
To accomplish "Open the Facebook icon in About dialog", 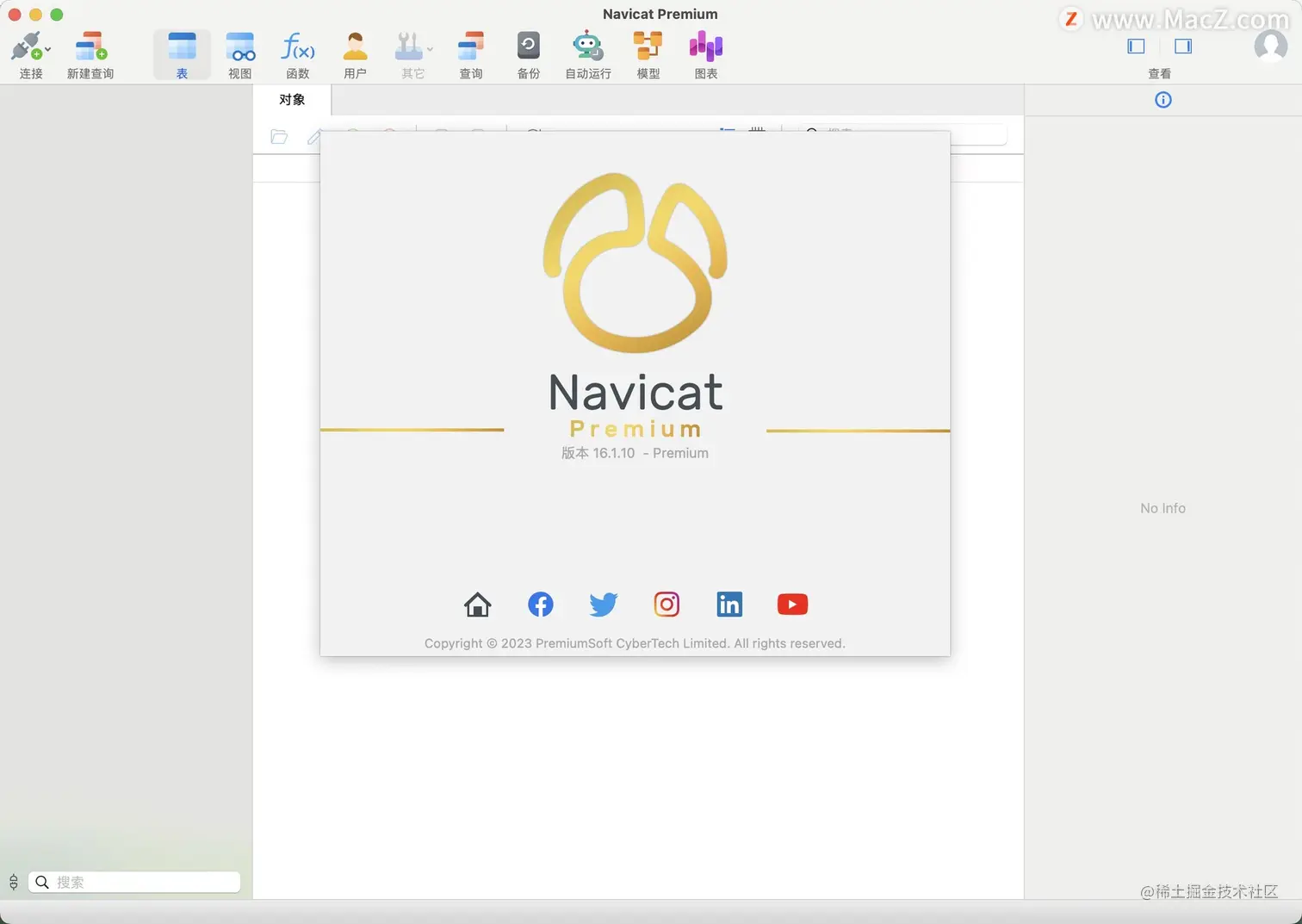I will (x=541, y=605).
